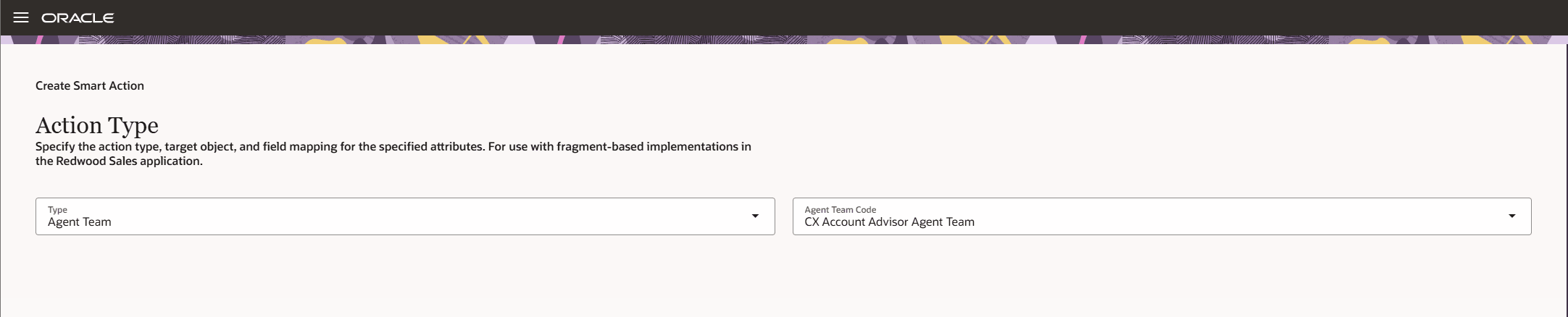Viewport: 1568px width, 317px height.
Task: Click the Action Type heading
Action: (97, 125)
